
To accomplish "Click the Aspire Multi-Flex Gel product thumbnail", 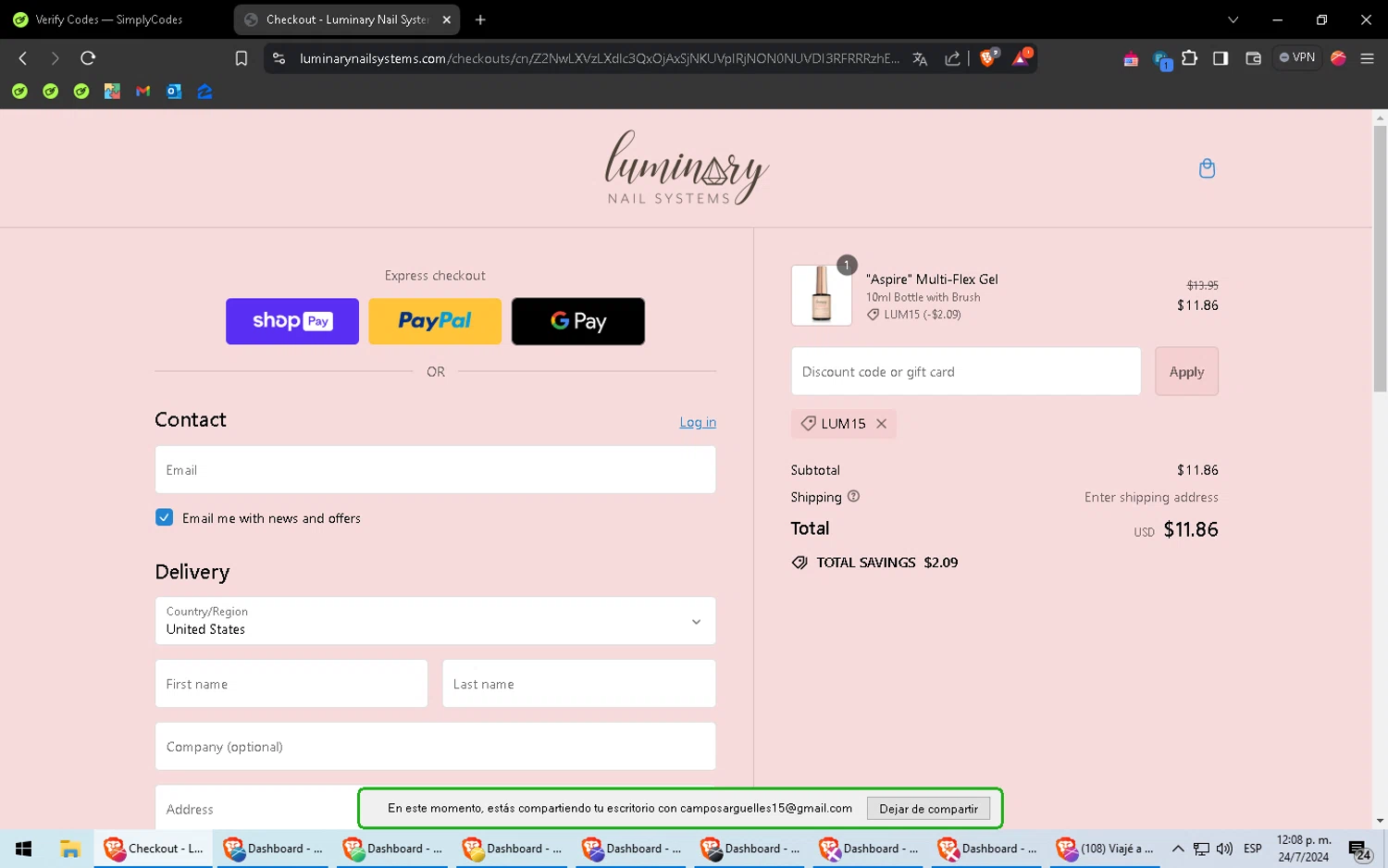I will click(x=822, y=295).
